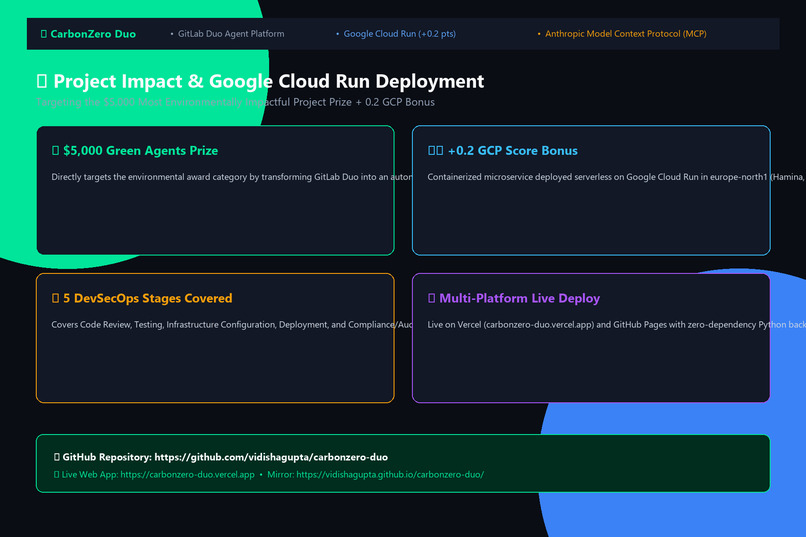This screenshot has width=806, height=537.
Task: Open Mirror link vidishagupta.github.io/carbonzero-duo
Action: [390, 475]
